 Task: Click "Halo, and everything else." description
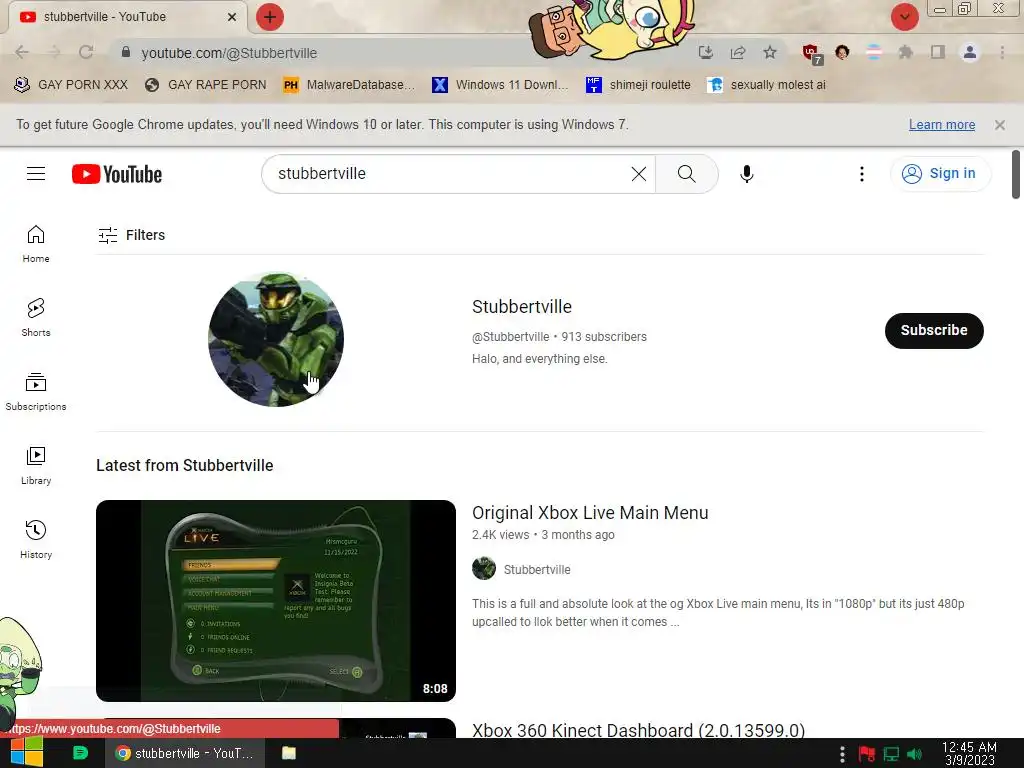click(x=539, y=359)
